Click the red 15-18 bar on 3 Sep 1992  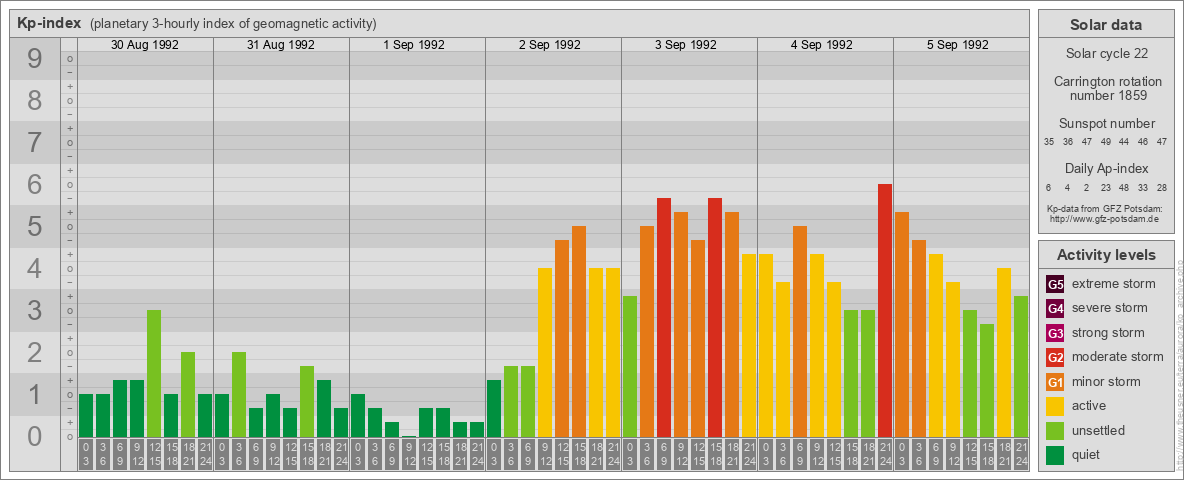[x=715, y=318]
